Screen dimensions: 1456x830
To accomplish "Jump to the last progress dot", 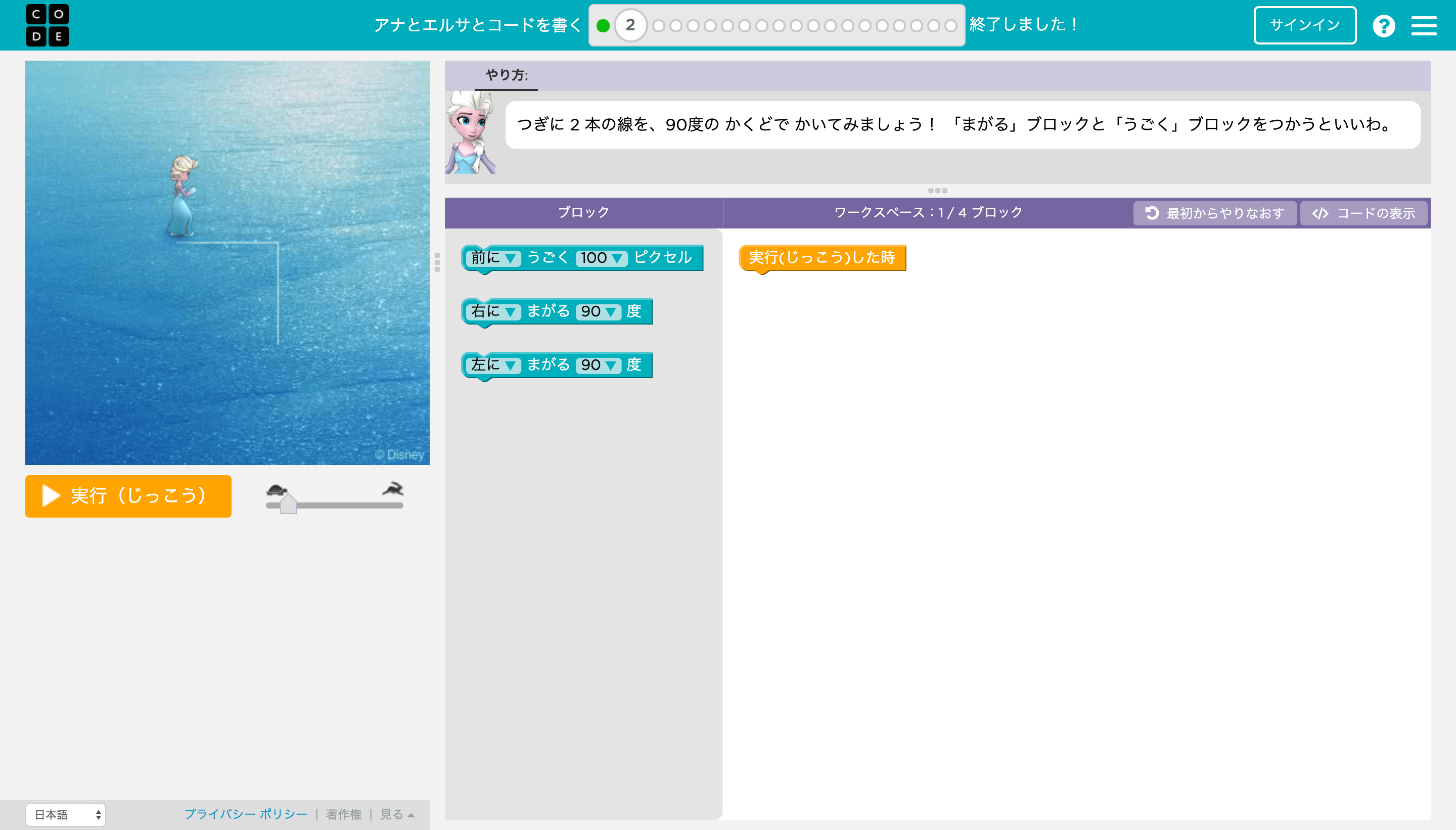I will (x=950, y=26).
